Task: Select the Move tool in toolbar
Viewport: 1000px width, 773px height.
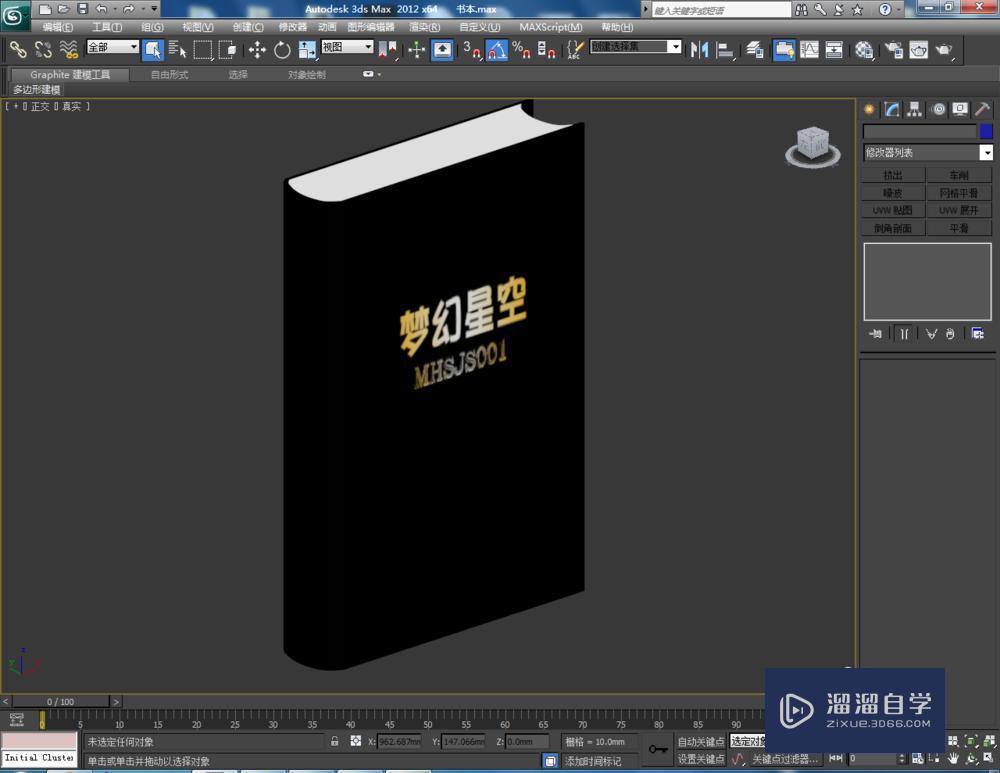Action: [257, 49]
